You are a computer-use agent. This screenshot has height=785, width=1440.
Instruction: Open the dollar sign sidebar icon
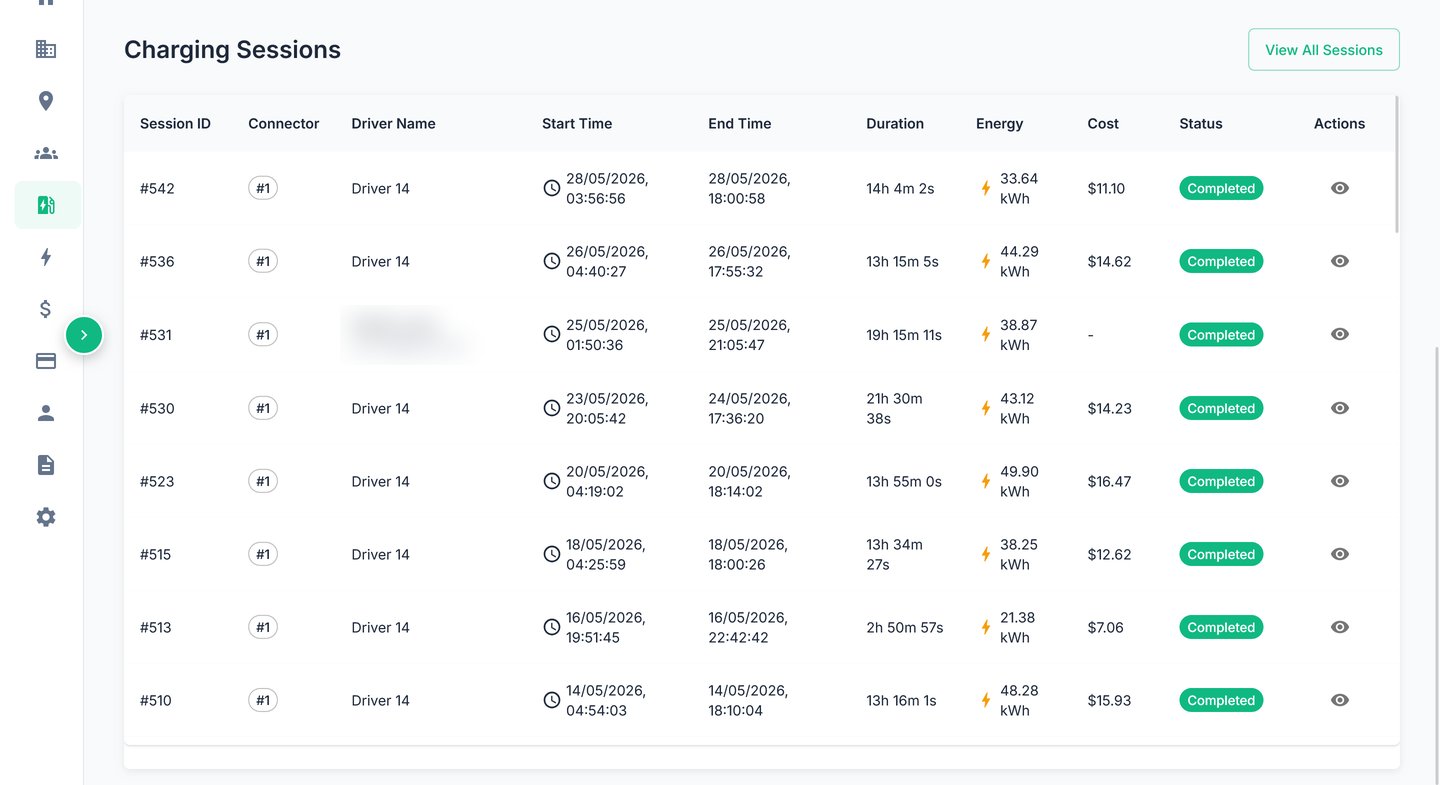[x=46, y=309]
